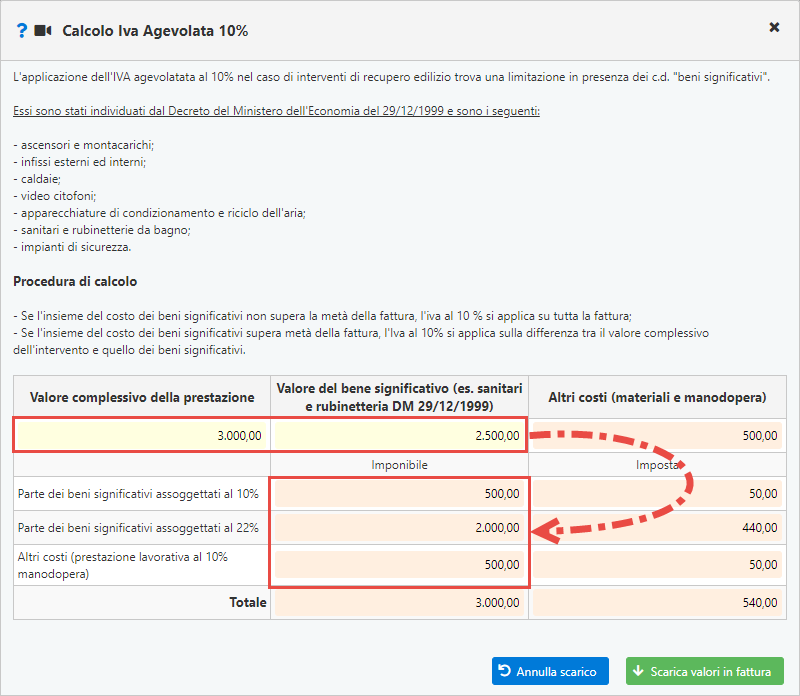800x696 pixels.
Task: Click '- ascensori e montacarichi;' list line
Action: point(84,145)
